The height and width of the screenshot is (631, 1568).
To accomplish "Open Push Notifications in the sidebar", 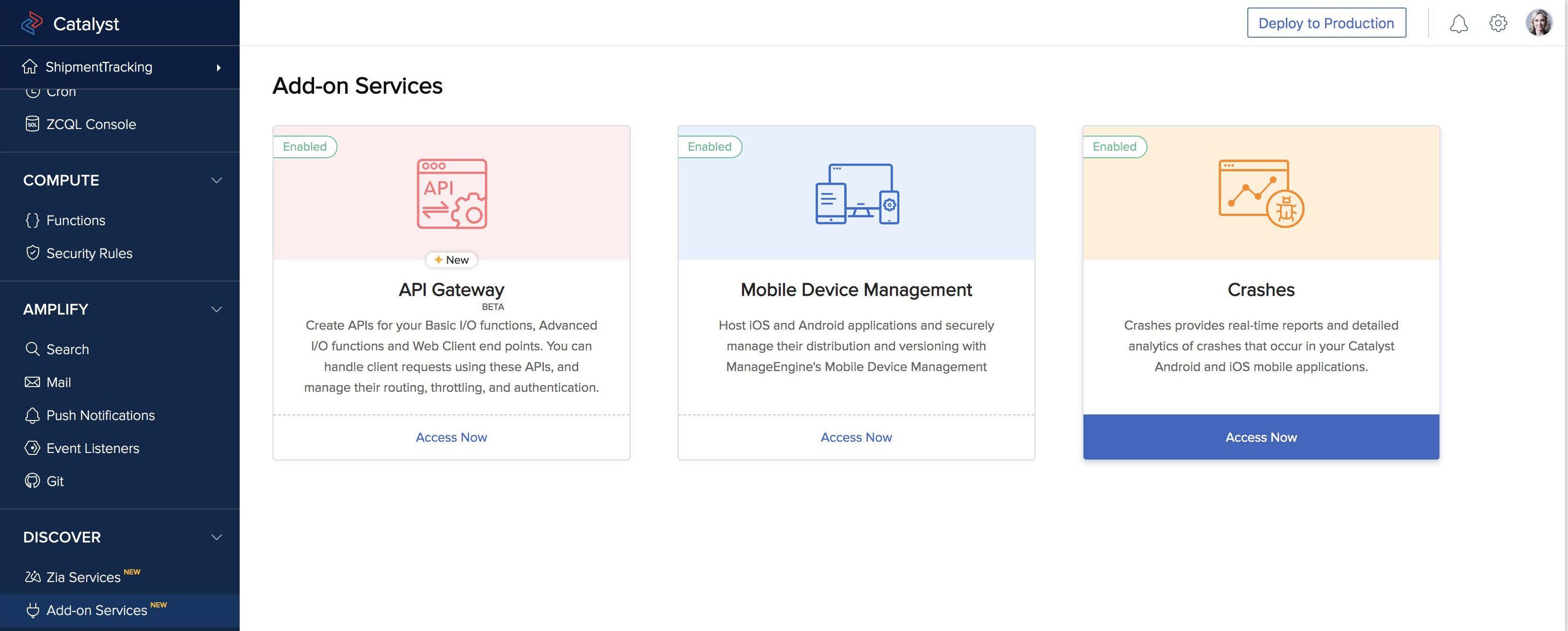I will (100, 416).
